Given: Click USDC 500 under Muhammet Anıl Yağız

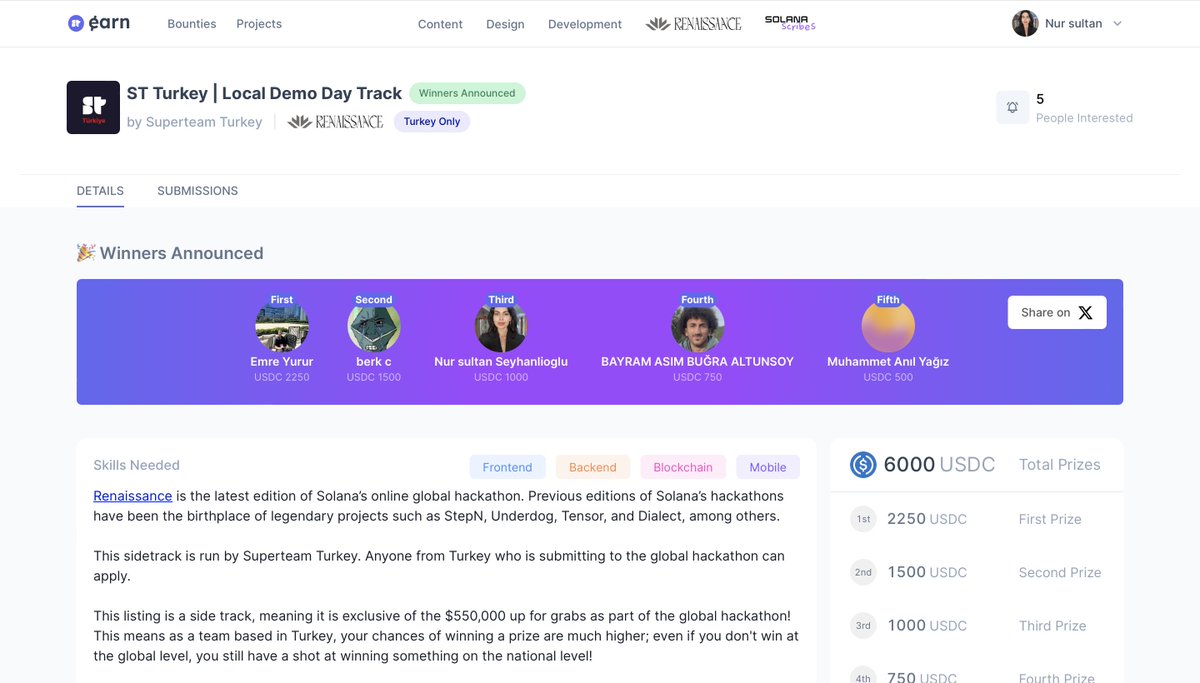Looking at the screenshot, I should (888, 377).
